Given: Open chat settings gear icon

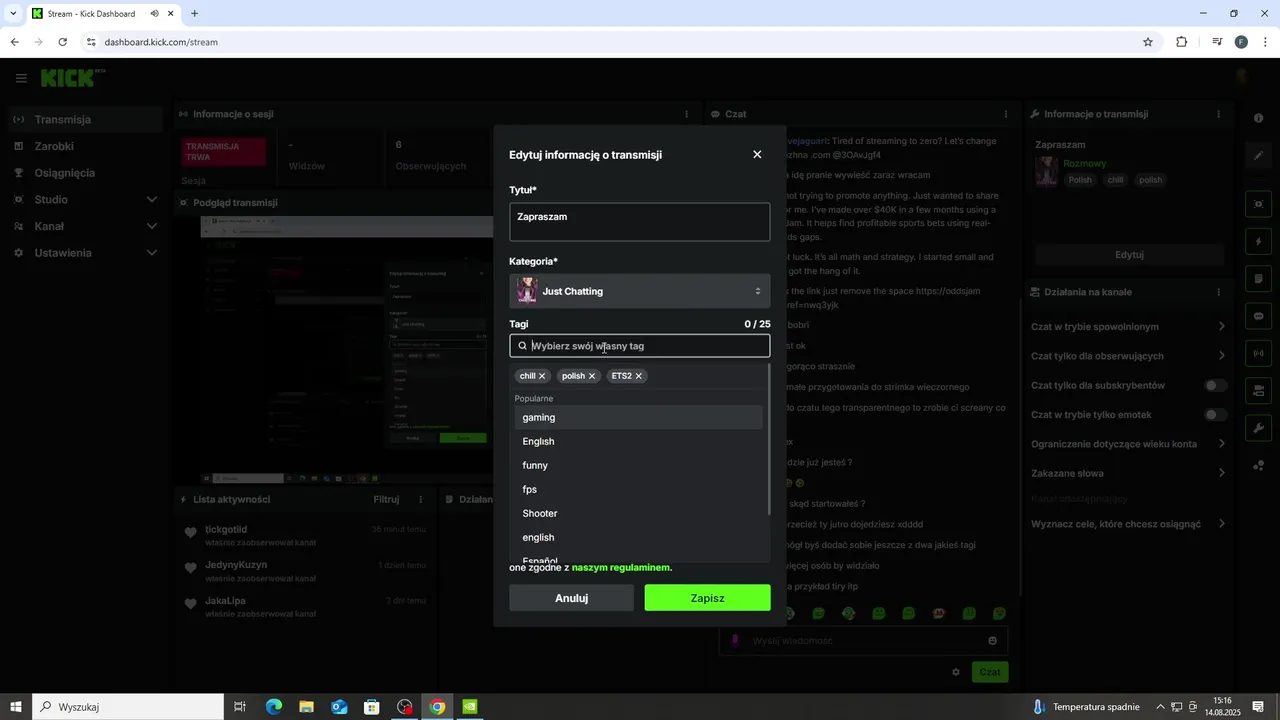Looking at the screenshot, I should pos(956,672).
